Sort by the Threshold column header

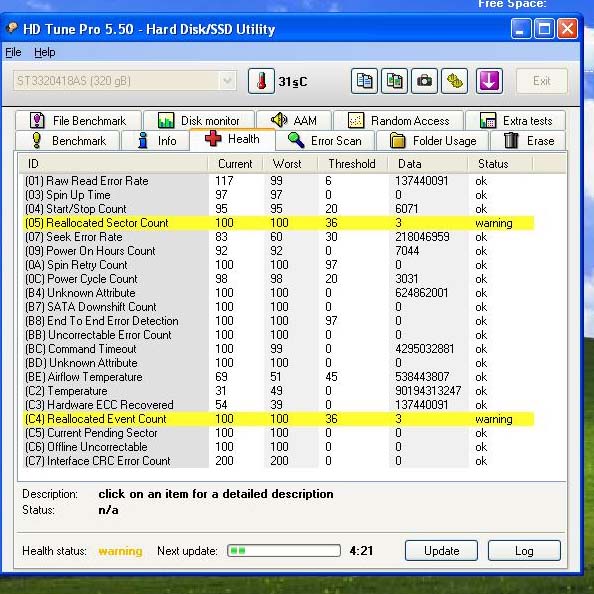pyautogui.click(x=352, y=164)
